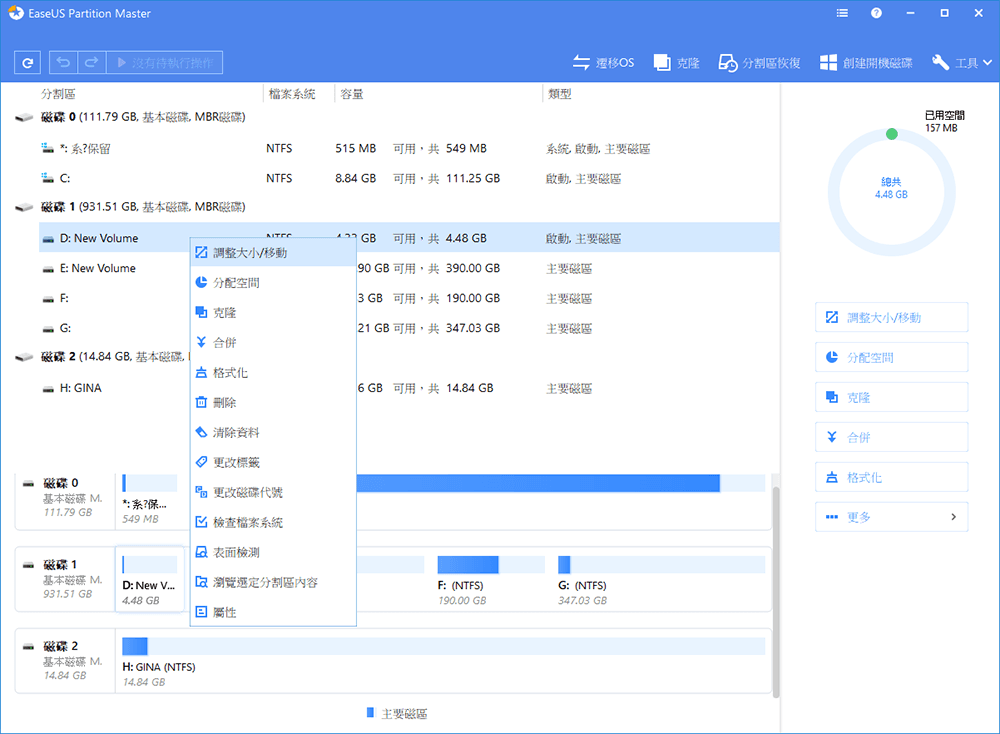Click the 沒有待執行操作 execute button
Viewport: 1000px width, 734px height.
[165, 62]
